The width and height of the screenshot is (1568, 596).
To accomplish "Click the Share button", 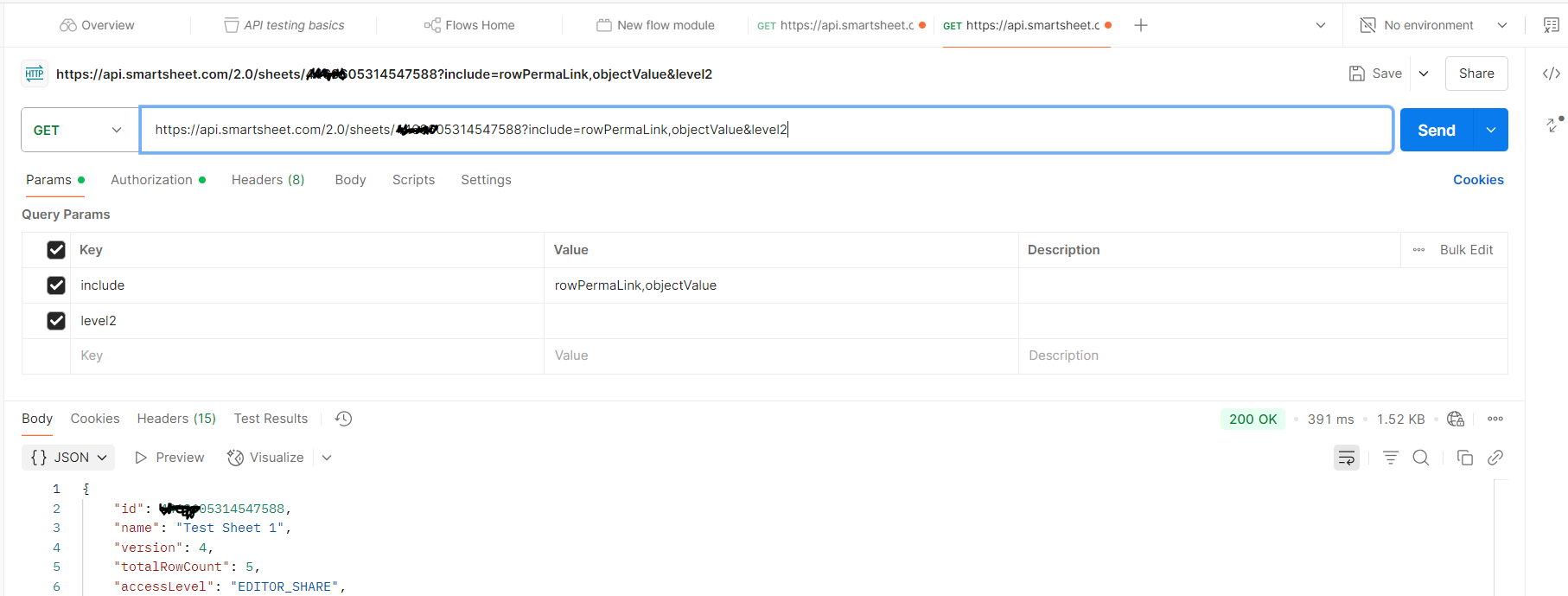I will (x=1476, y=74).
